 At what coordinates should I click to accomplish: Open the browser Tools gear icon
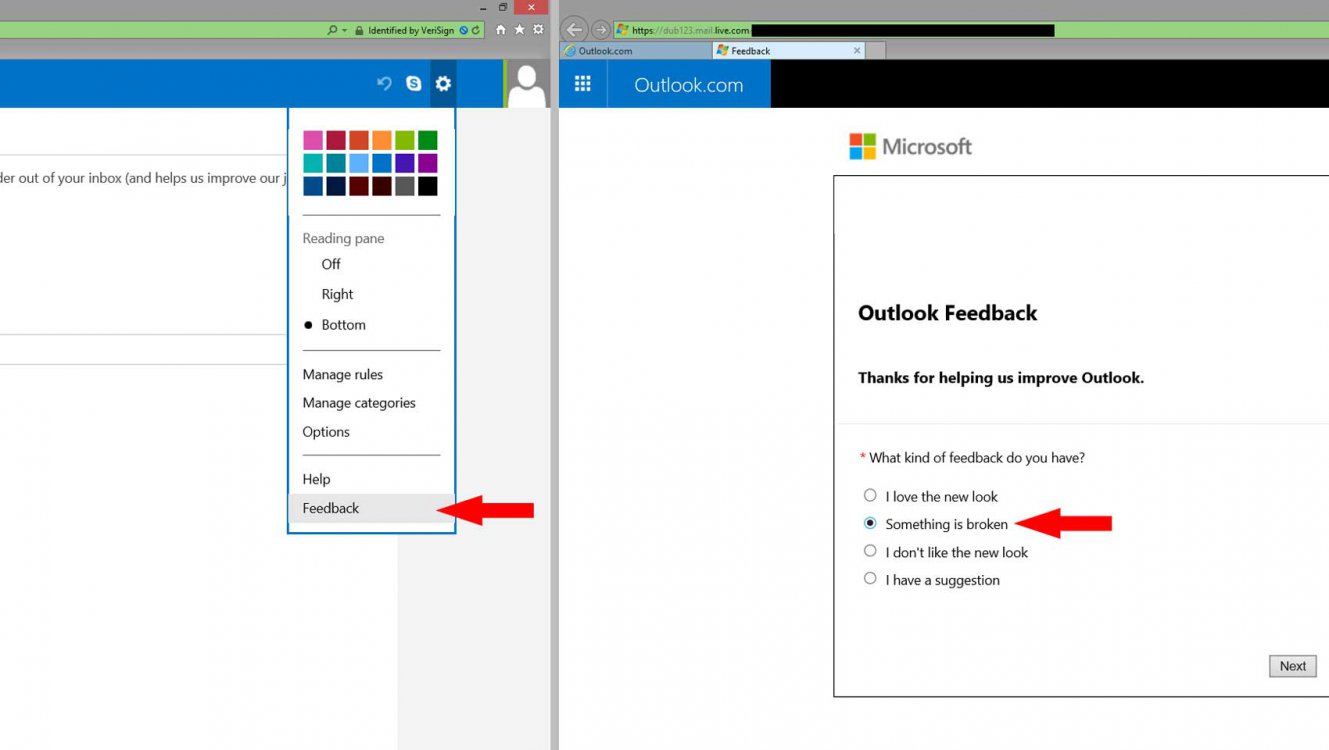(538, 30)
